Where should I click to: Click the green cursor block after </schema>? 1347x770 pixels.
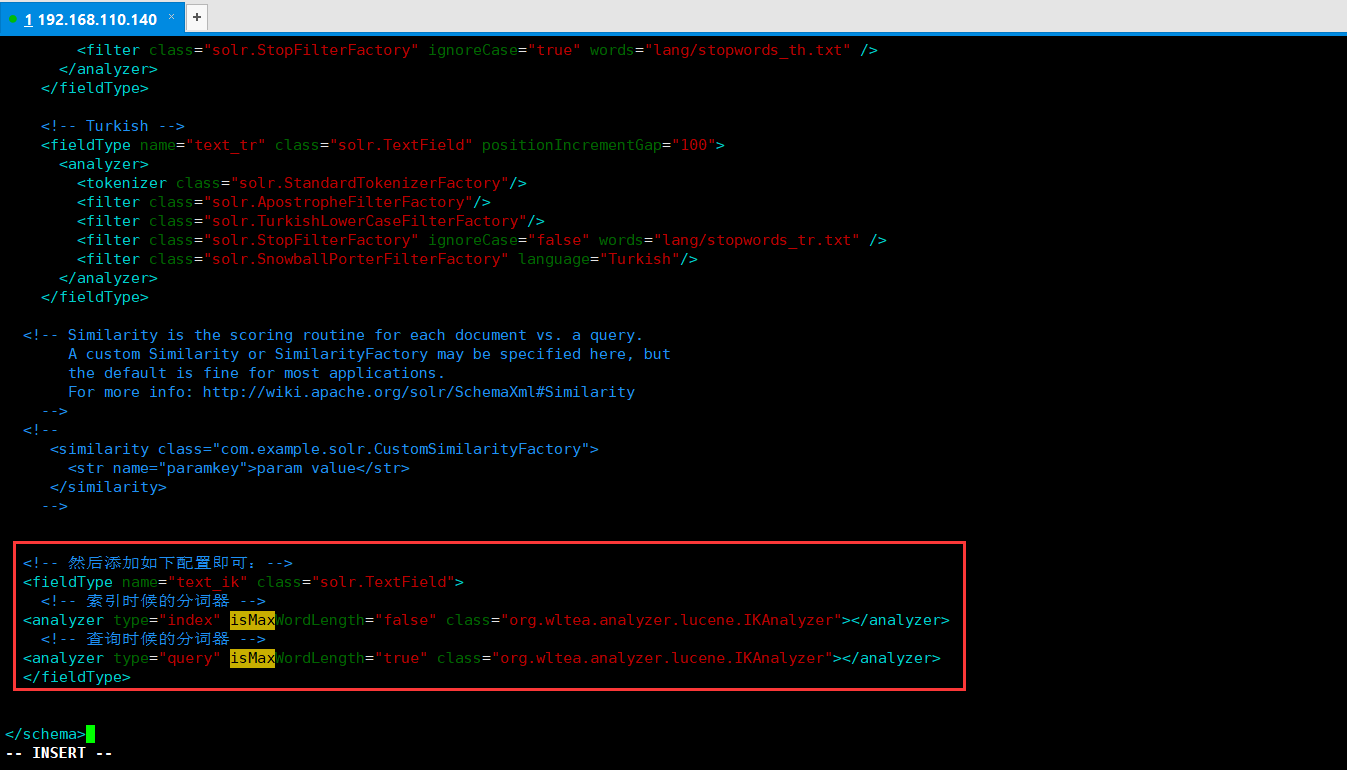click(x=90, y=734)
